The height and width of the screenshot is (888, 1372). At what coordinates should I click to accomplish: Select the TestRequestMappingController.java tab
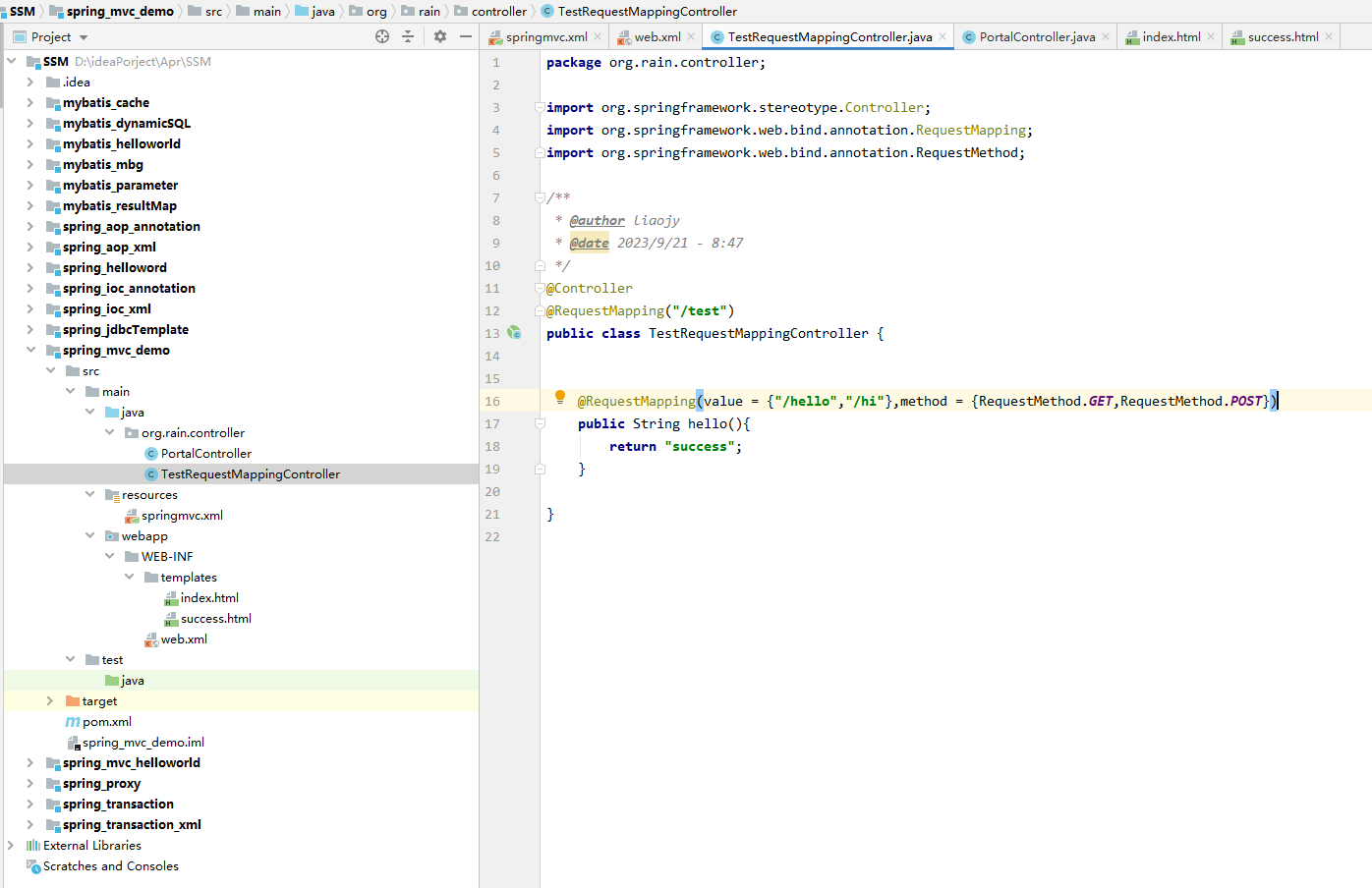pos(829,36)
